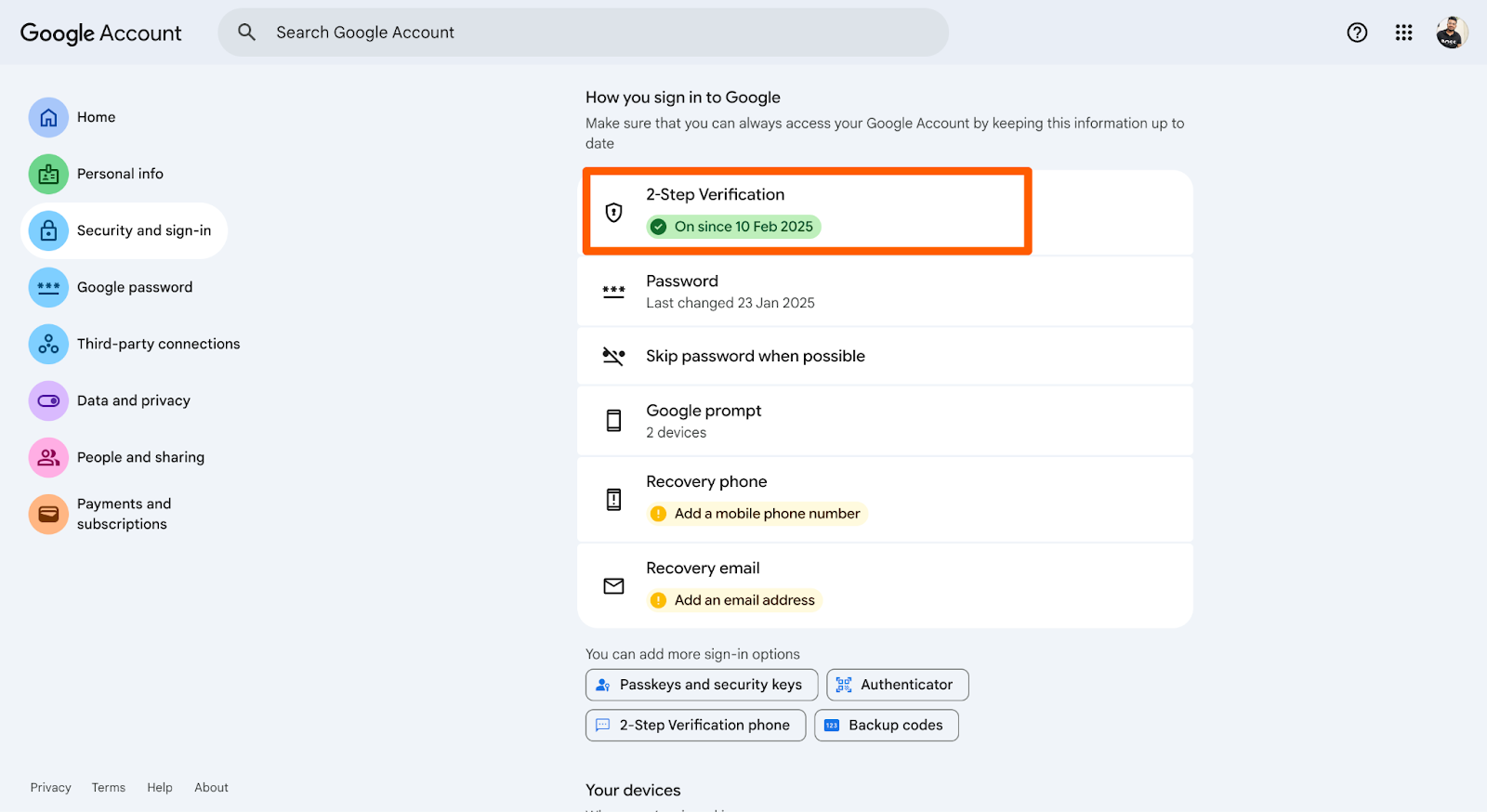Open Personal info from sidebar
Image resolution: width=1487 pixels, height=812 pixels.
(x=120, y=174)
